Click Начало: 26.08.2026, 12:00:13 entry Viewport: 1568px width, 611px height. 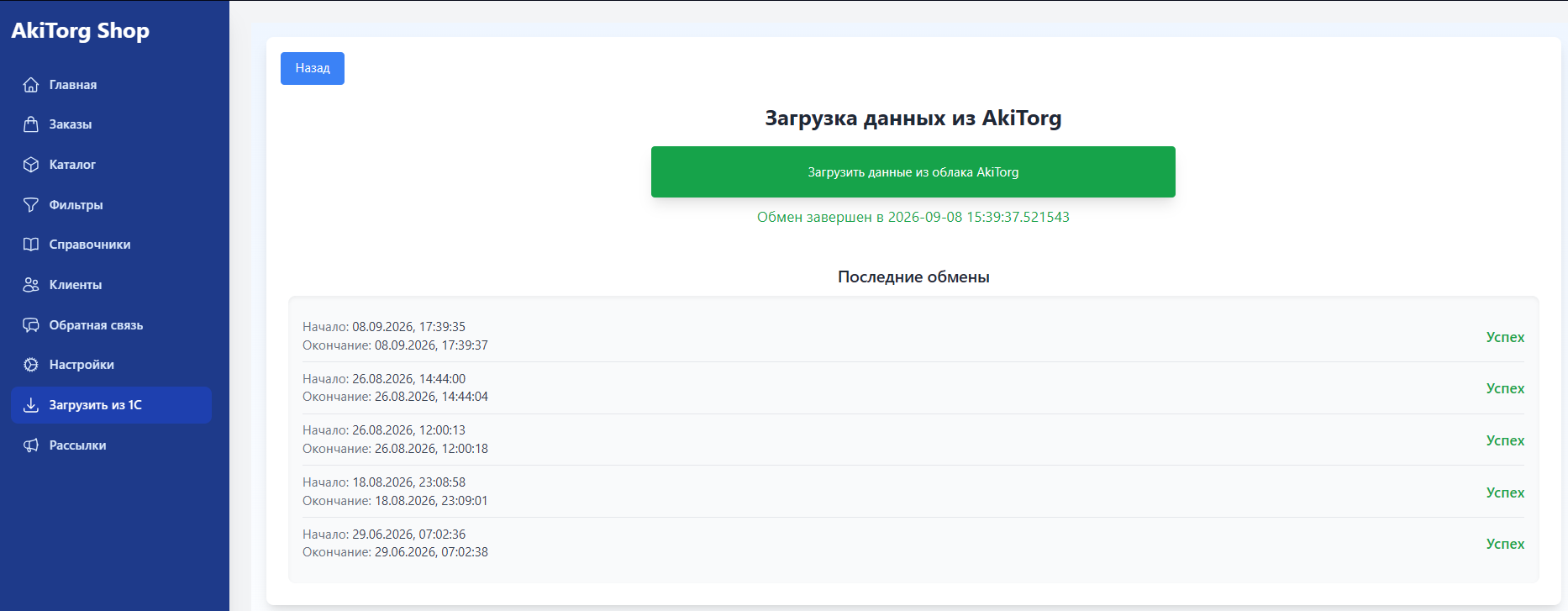(x=384, y=430)
